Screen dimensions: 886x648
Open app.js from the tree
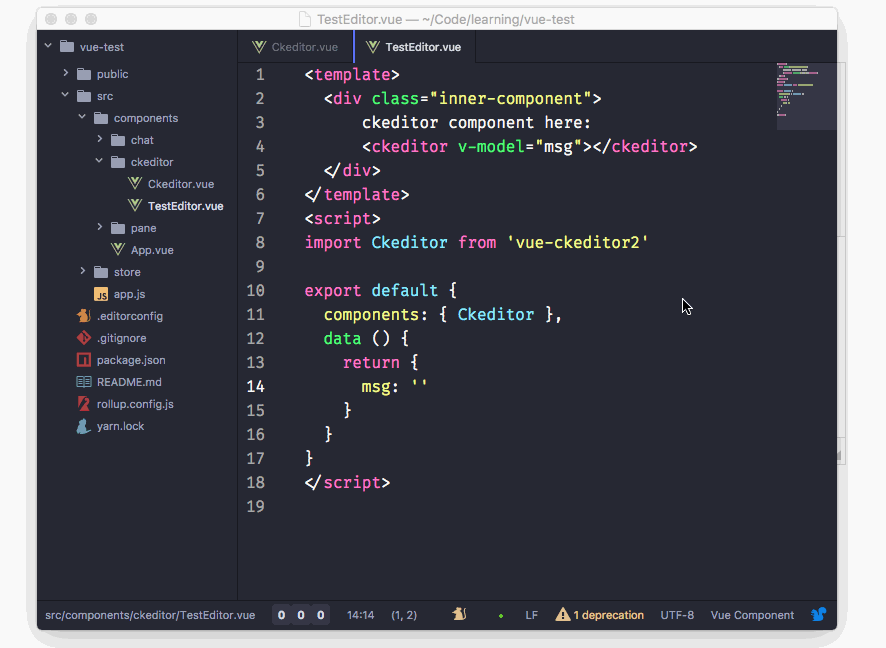(x=129, y=294)
